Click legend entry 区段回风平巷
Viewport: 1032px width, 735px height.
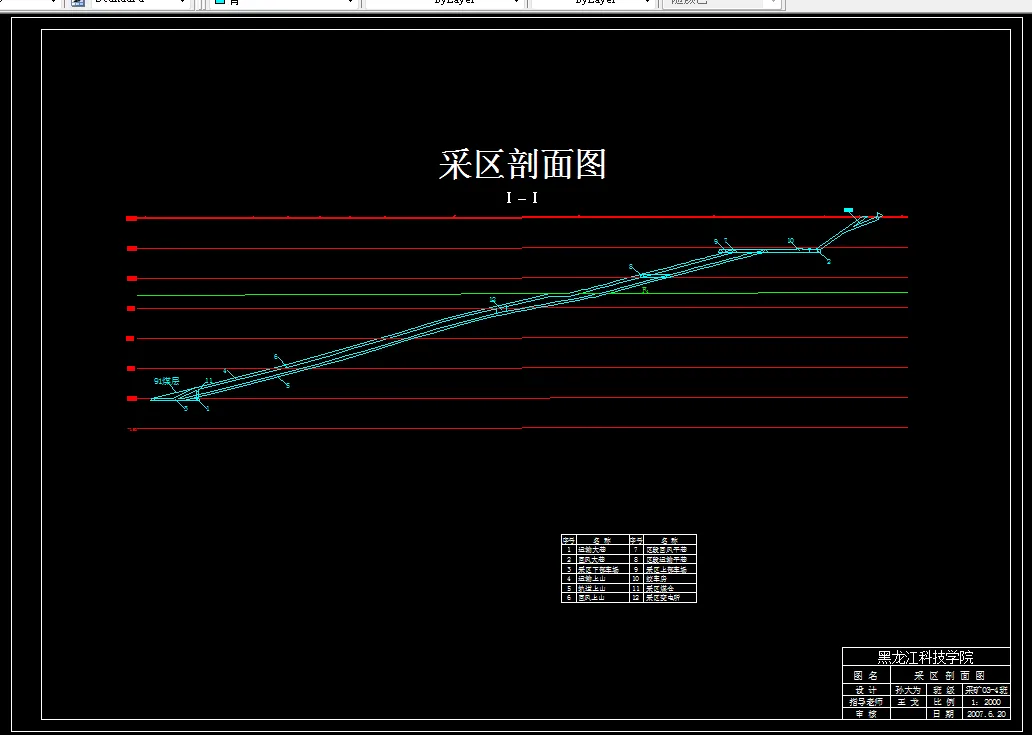tap(666, 549)
